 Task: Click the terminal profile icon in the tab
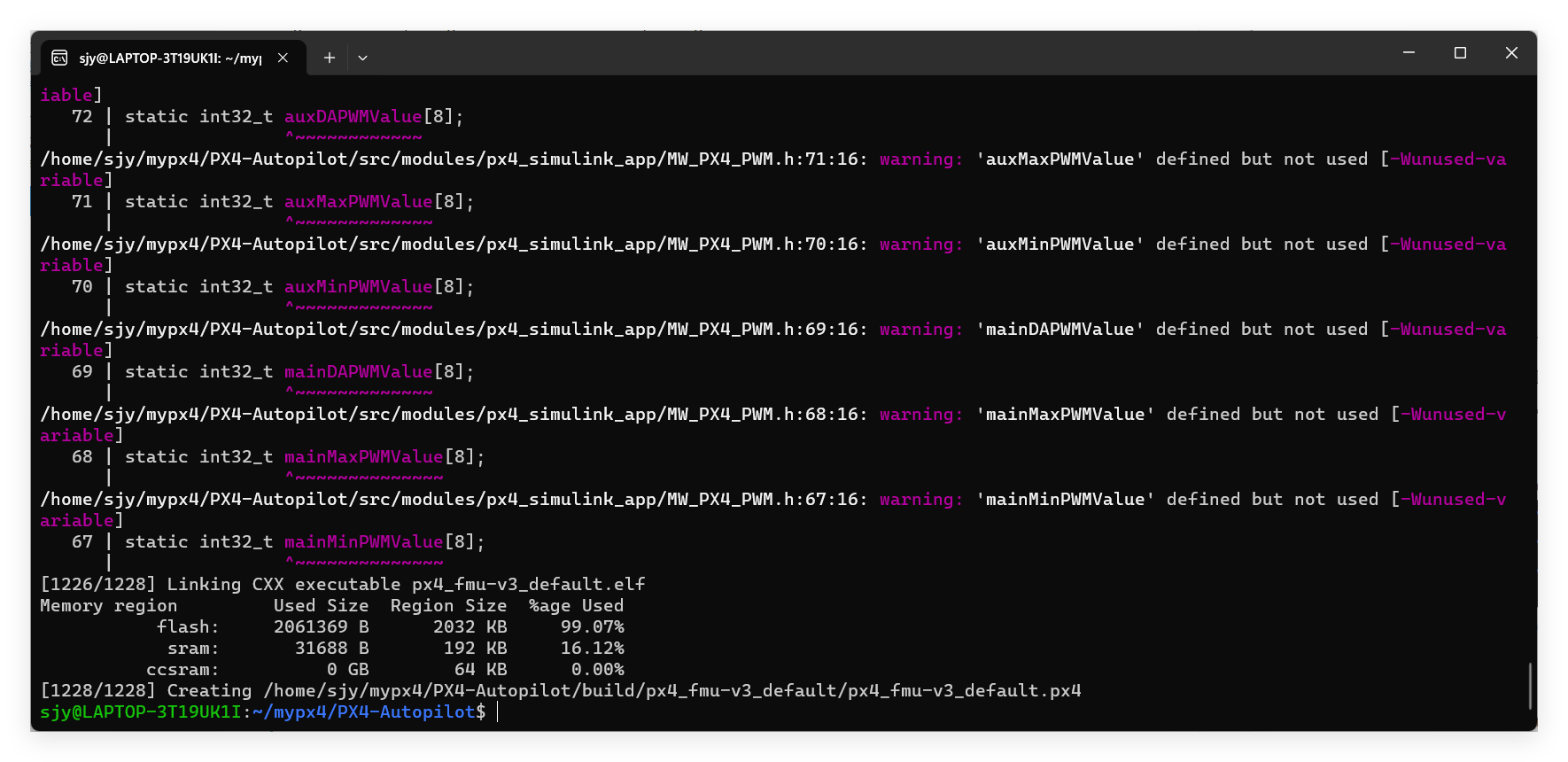(x=59, y=58)
